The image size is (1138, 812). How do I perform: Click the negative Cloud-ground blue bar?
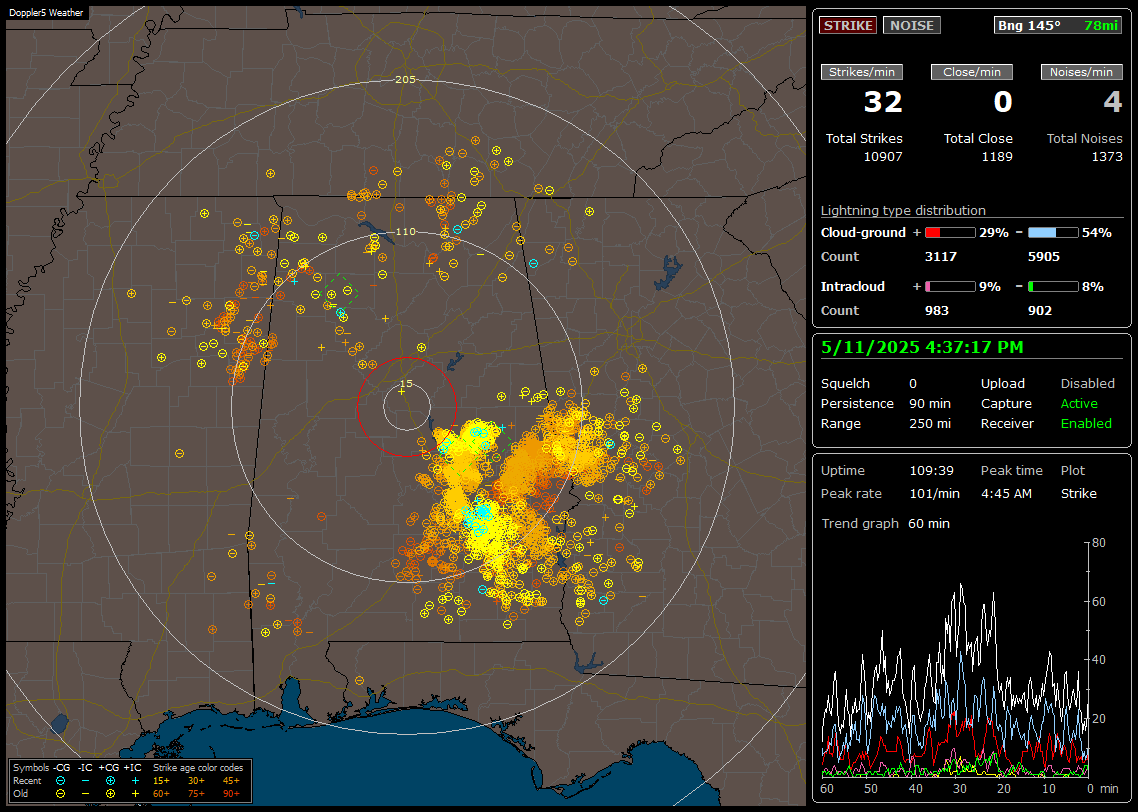click(x=1053, y=233)
